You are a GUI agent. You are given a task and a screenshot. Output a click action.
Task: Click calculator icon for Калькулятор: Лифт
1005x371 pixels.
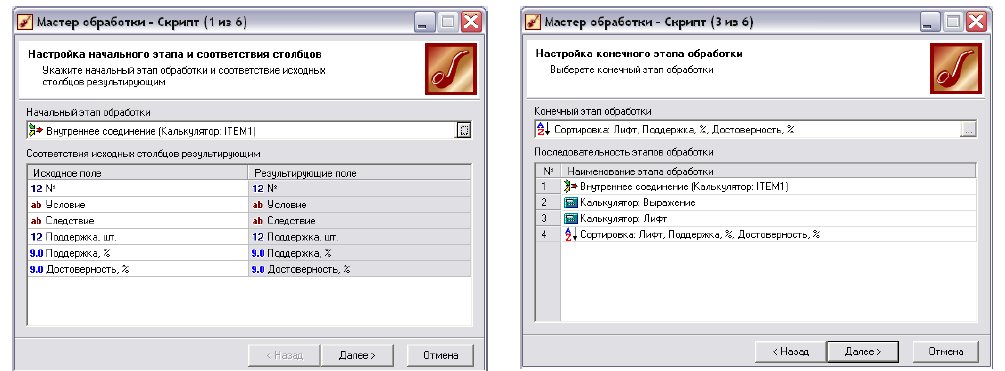pos(570,218)
